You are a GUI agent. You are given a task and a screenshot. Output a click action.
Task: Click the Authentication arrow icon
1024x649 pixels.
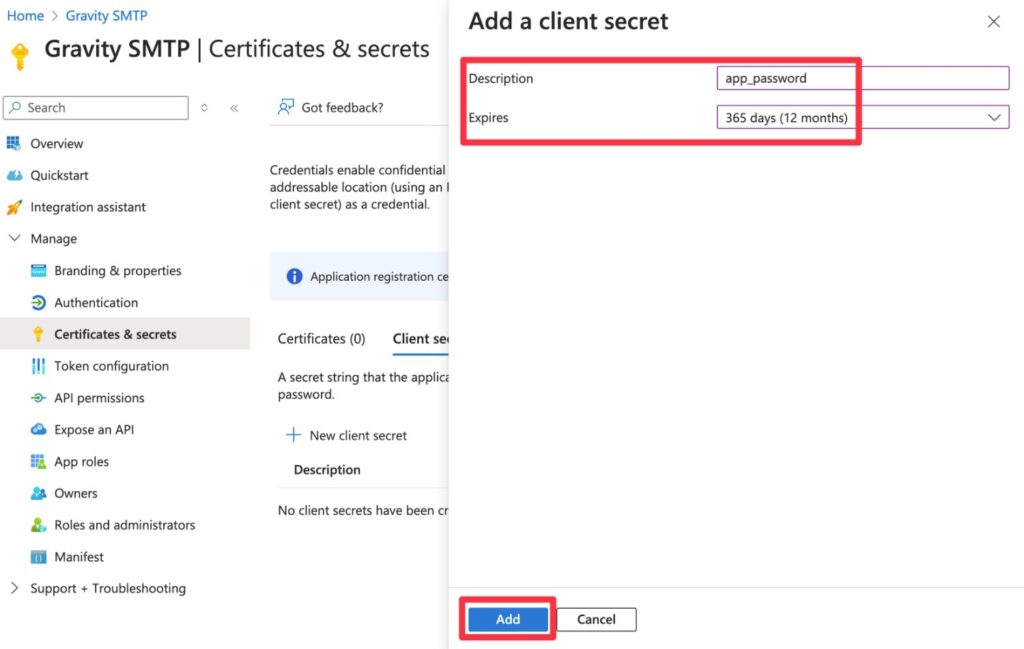coord(39,302)
